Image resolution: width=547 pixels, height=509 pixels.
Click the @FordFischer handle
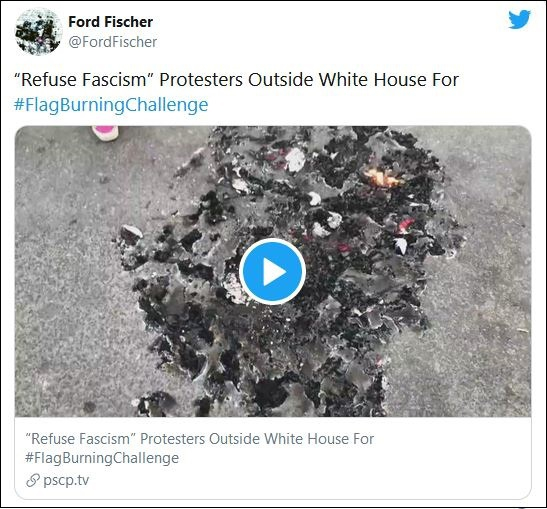[113, 42]
